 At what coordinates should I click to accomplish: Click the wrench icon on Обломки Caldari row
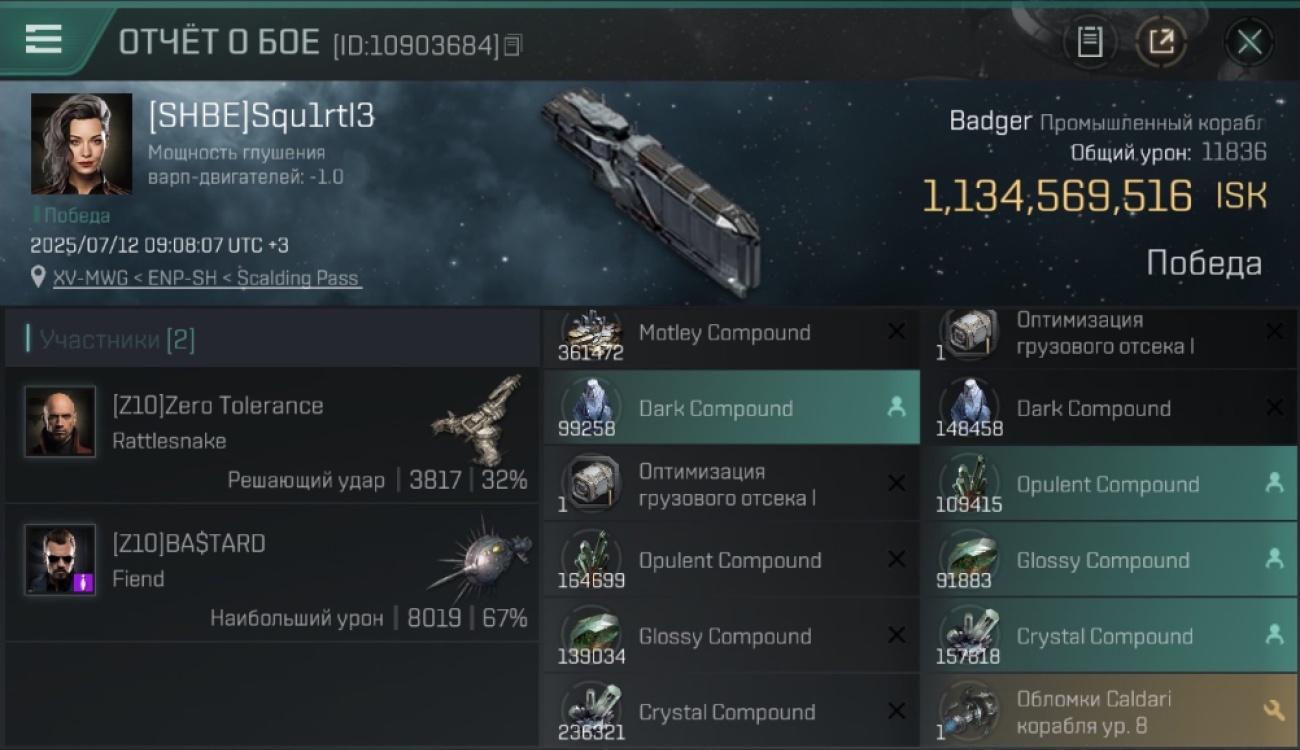point(1273,711)
